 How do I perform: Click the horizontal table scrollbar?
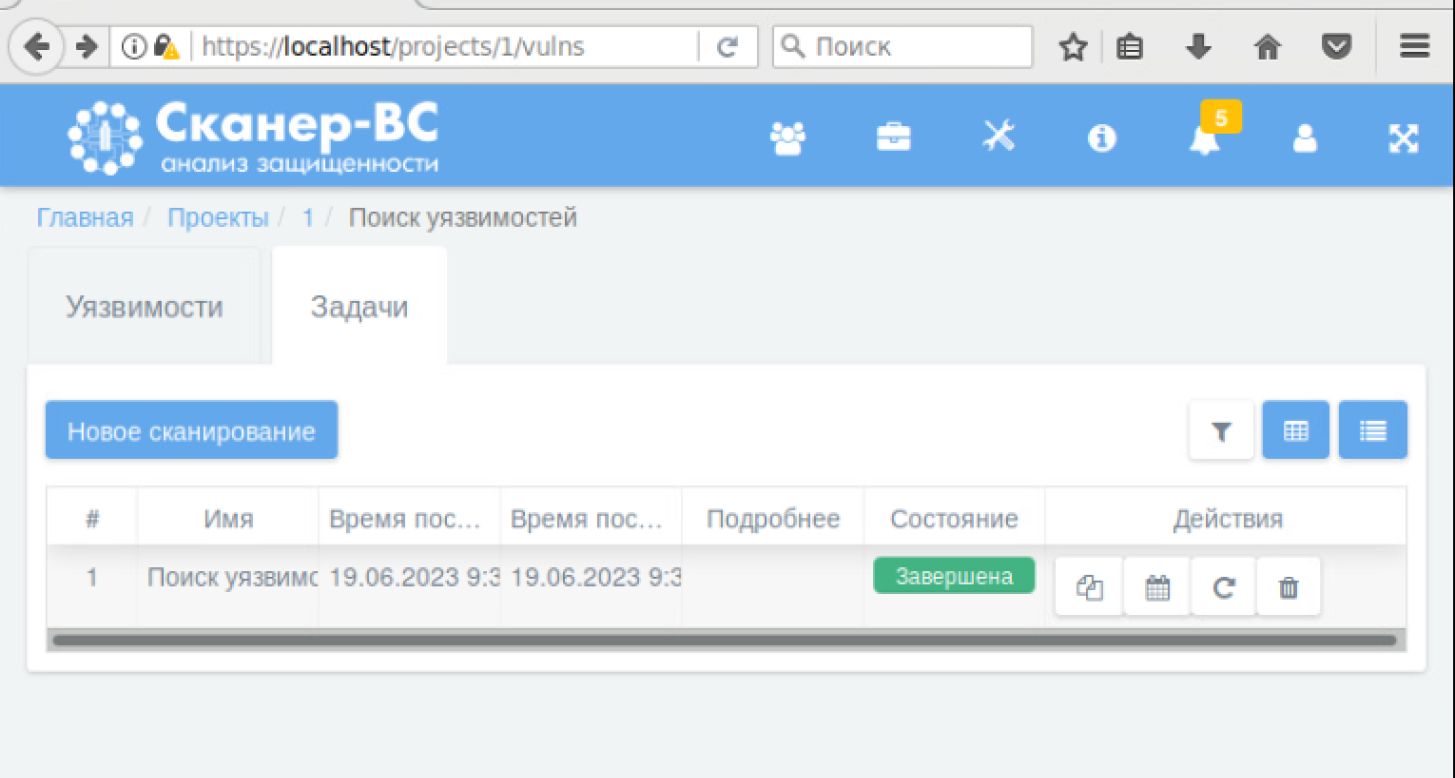(x=725, y=640)
